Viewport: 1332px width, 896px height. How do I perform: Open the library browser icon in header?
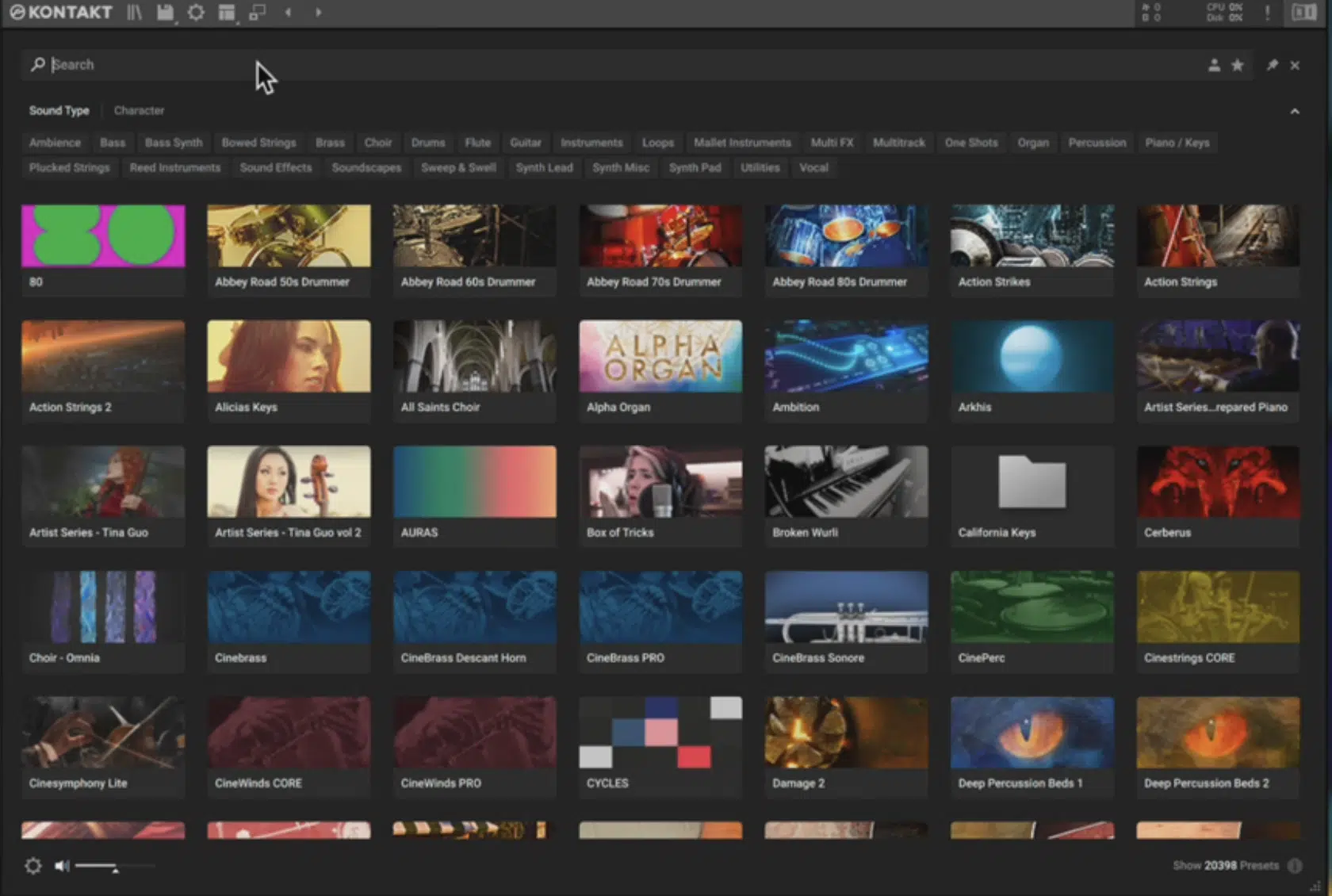click(134, 13)
